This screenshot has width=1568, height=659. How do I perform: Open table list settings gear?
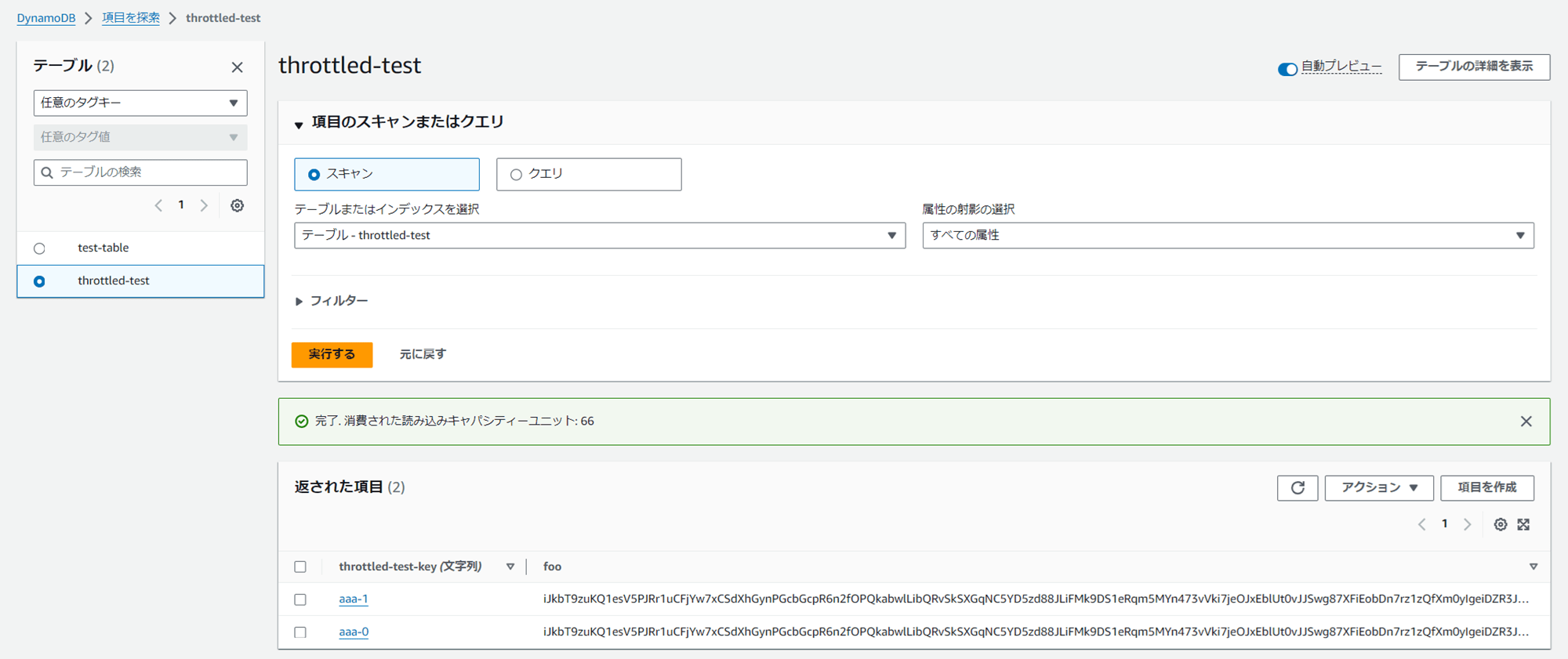pos(237,205)
